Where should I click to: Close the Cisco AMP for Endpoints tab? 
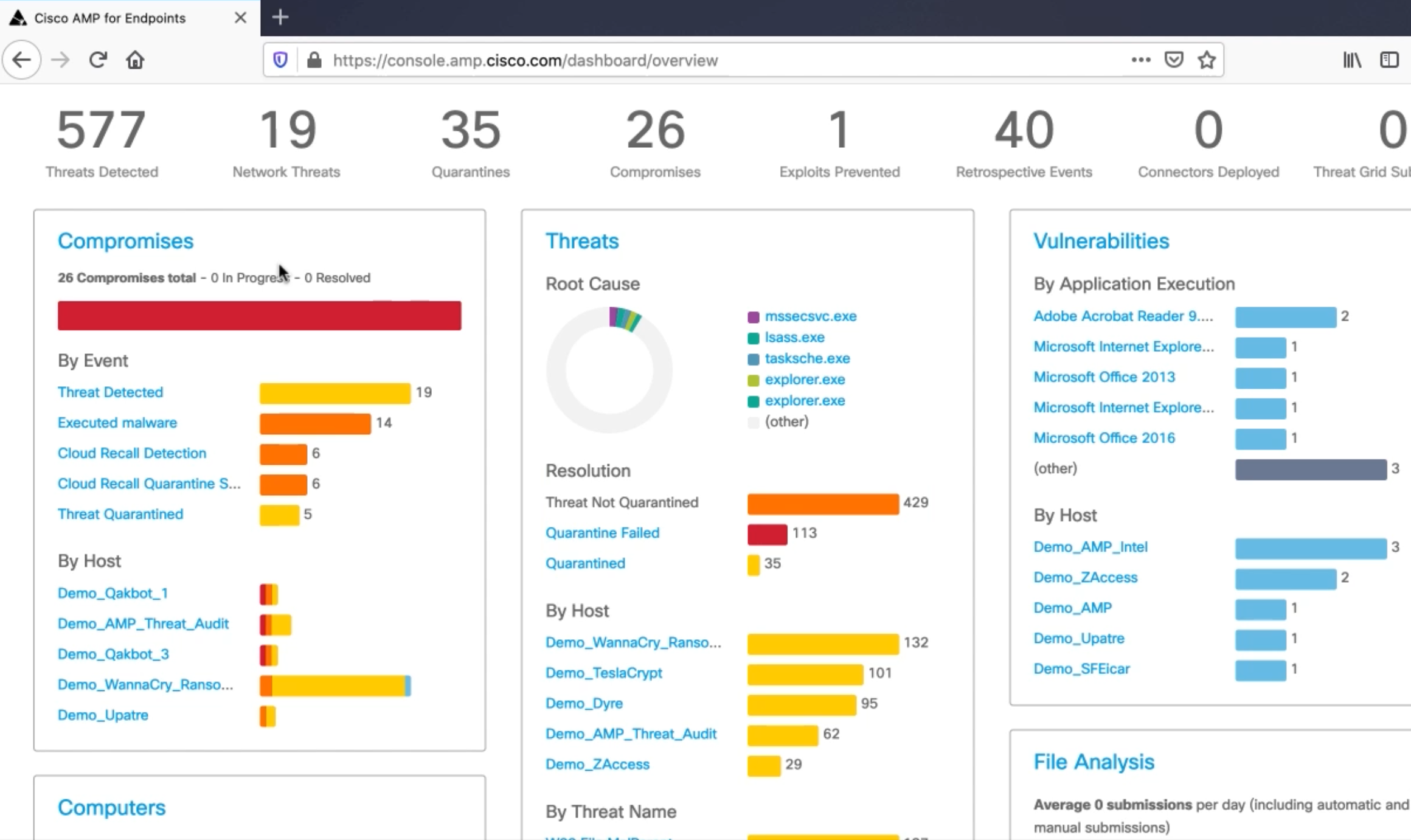click(x=240, y=18)
